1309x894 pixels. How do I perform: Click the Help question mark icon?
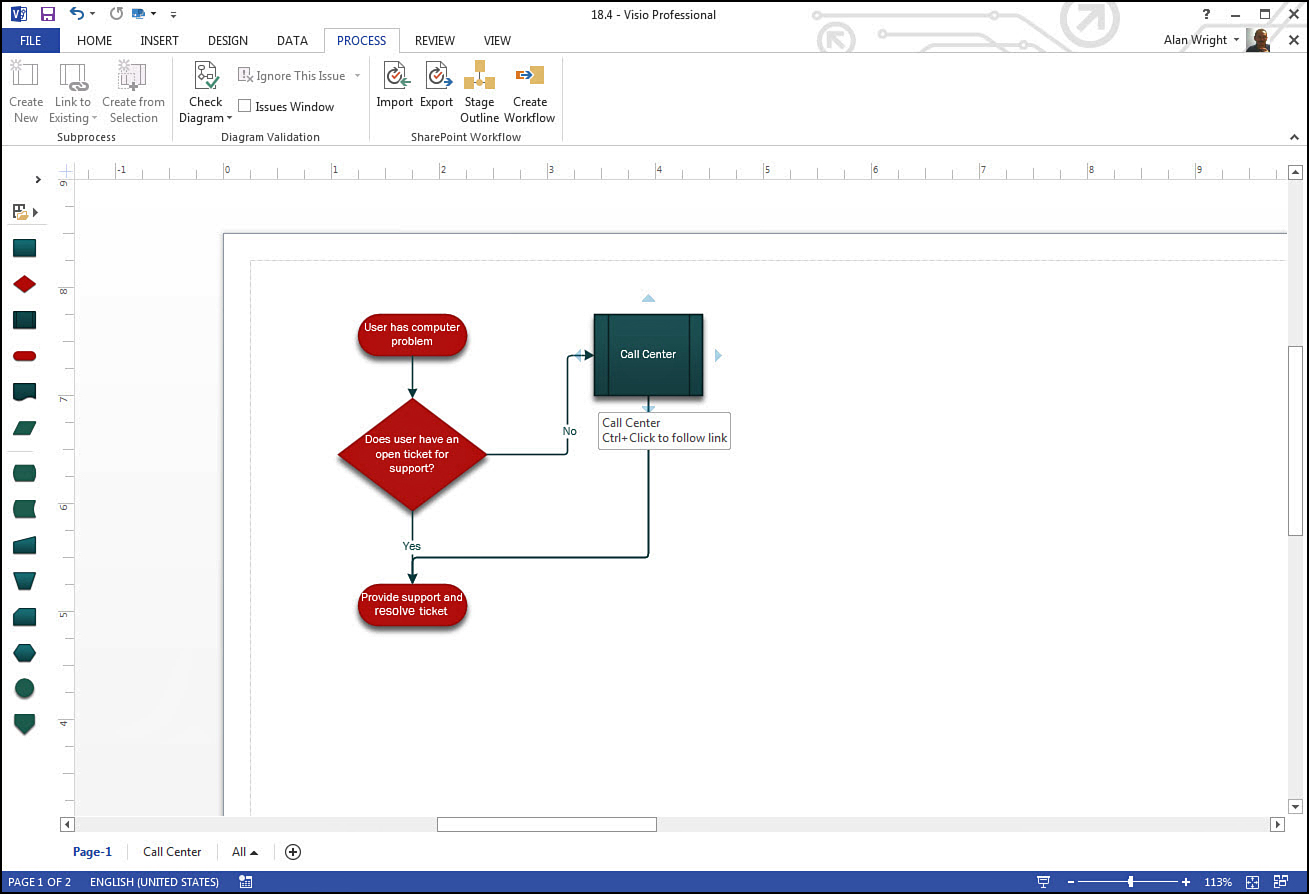(1207, 14)
